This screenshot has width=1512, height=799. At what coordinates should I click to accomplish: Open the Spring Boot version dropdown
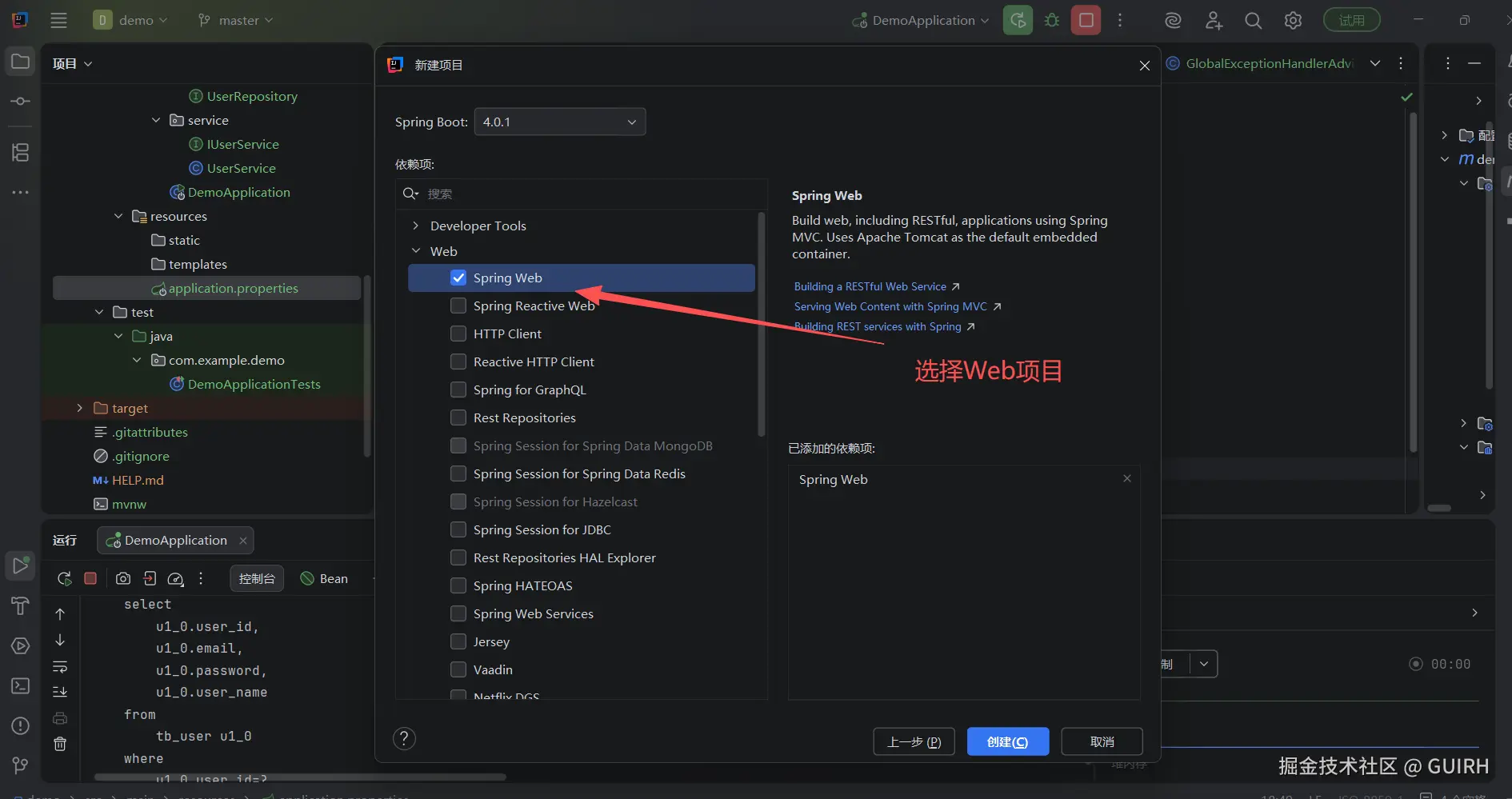click(x=560, y=122)
